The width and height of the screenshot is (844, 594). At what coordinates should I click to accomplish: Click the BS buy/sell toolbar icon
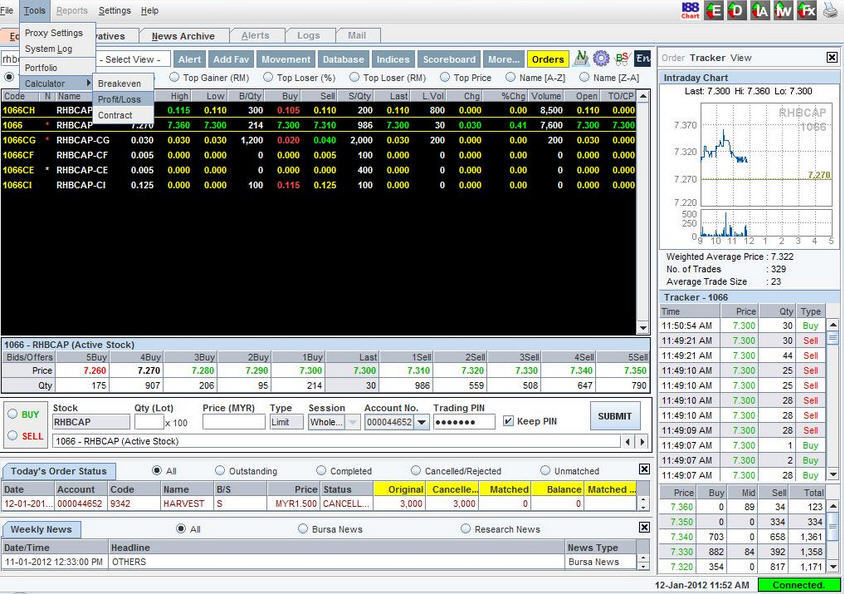[x=622, y=59]
